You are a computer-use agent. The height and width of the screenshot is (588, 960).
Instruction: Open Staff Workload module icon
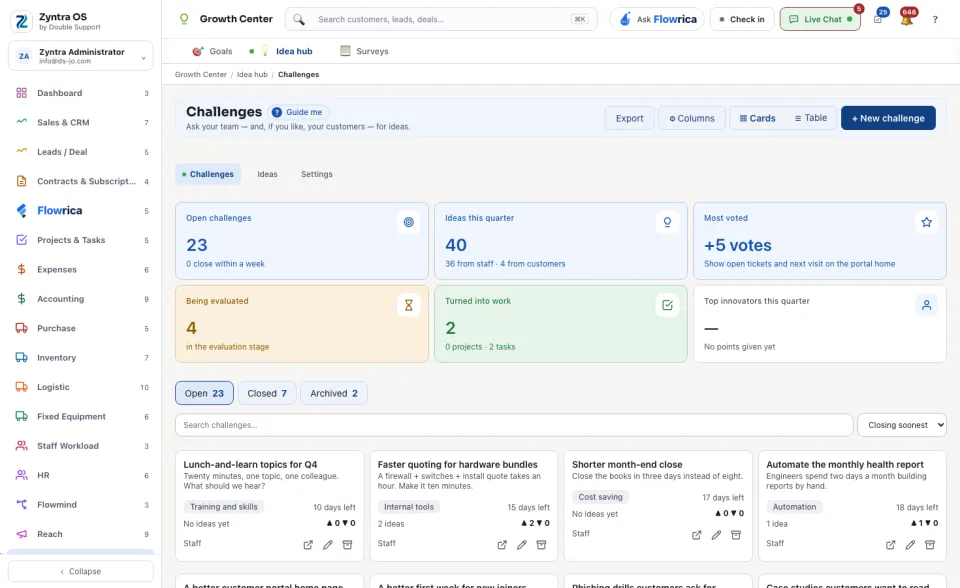tap(21, 446)
